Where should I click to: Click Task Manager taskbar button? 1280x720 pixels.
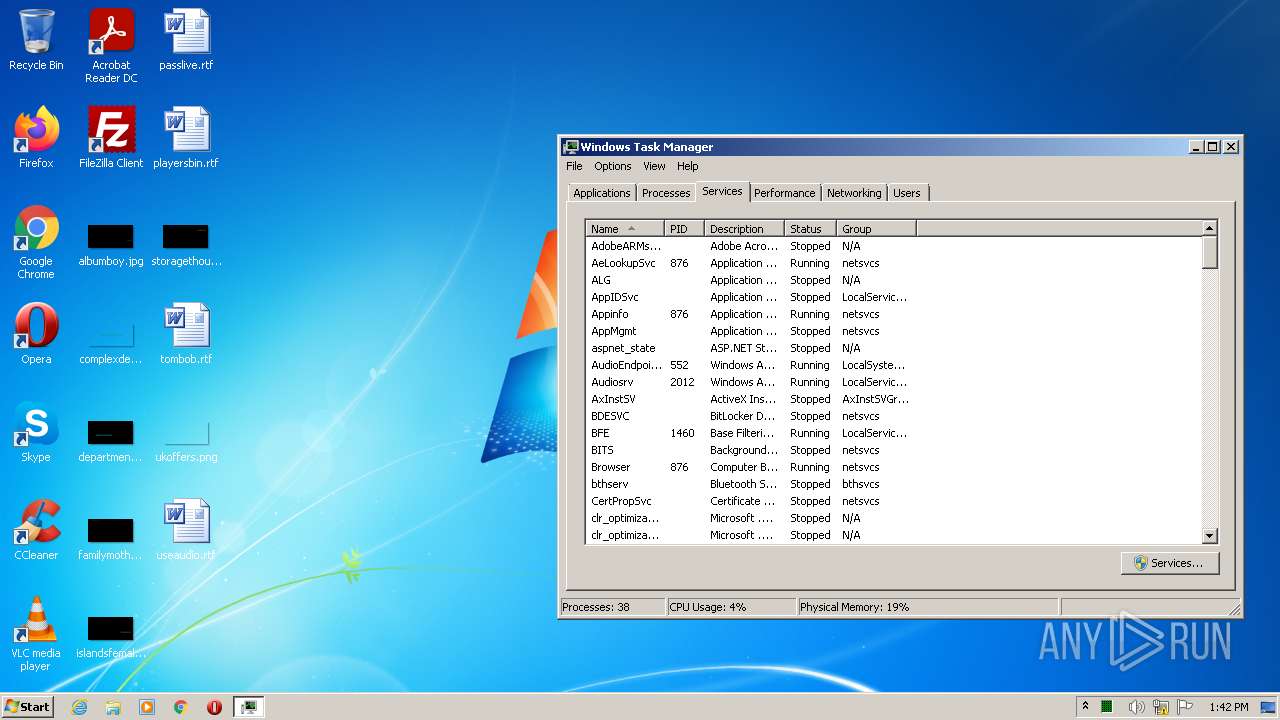click(x=248, y=707)
